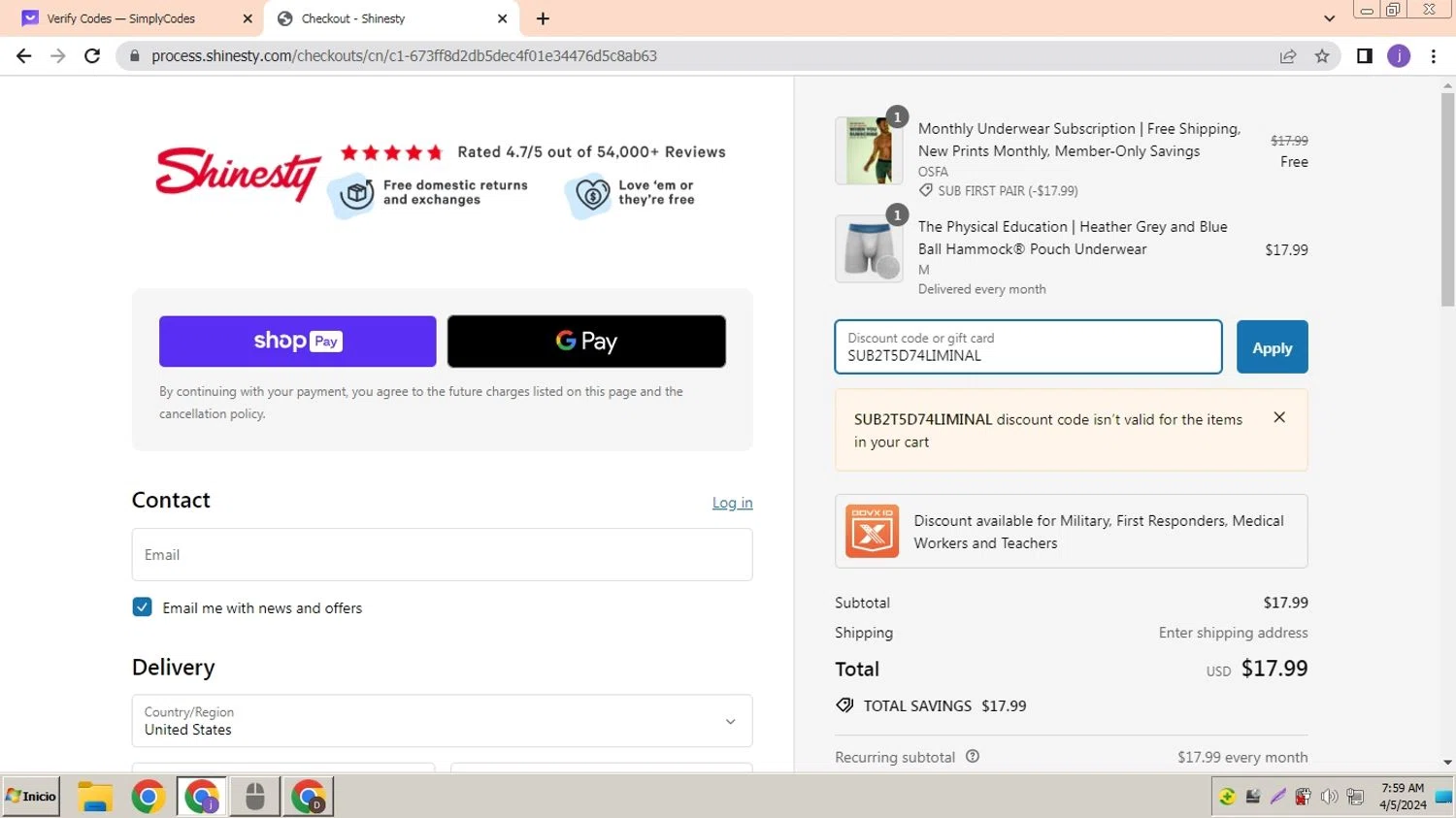Open the mouse app in taskbar
Viewport: 1456px width, 818px height.
tap(254, 797)
